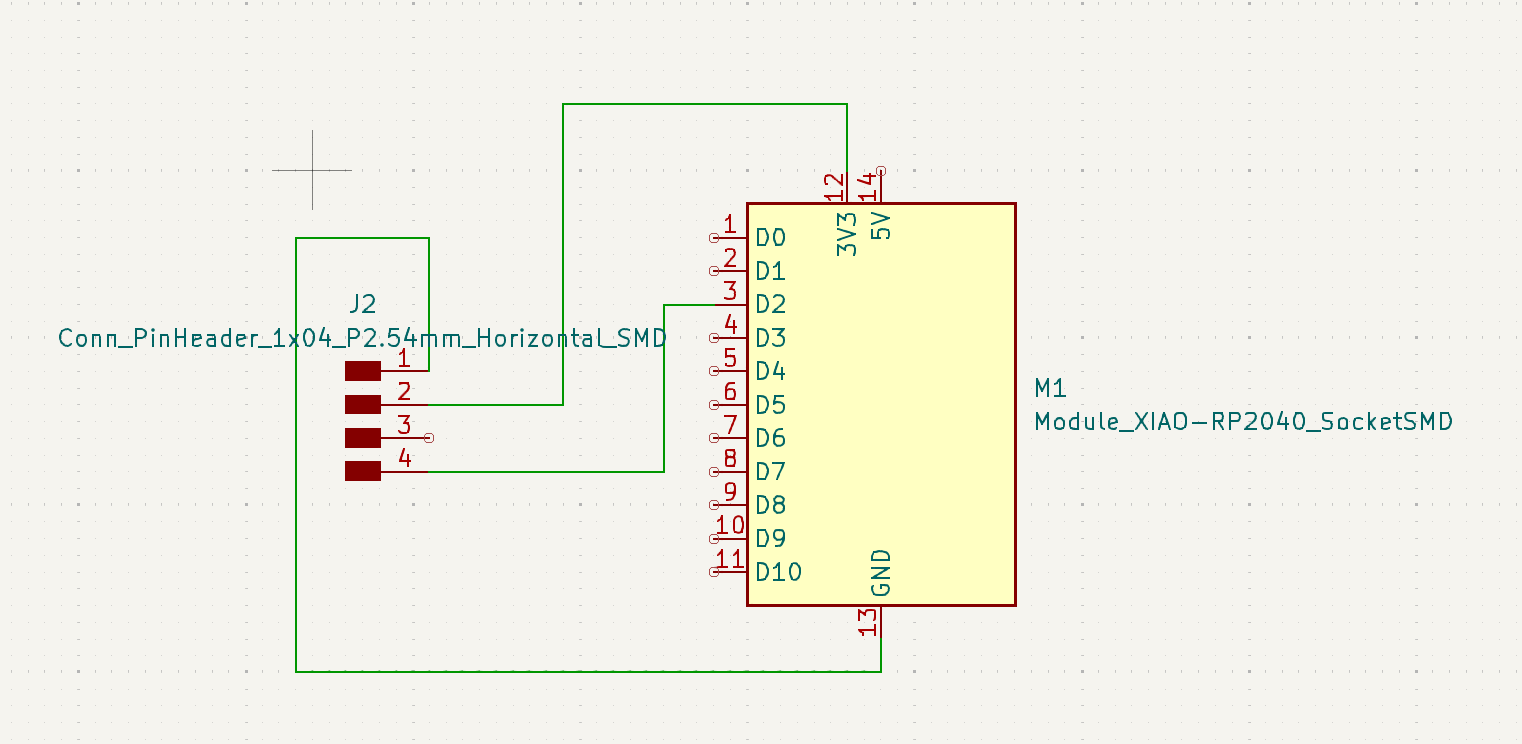Screen dimensions: 1522x744
Task: Click pin number 14 above 5V
Action: [x=868, y=186]
